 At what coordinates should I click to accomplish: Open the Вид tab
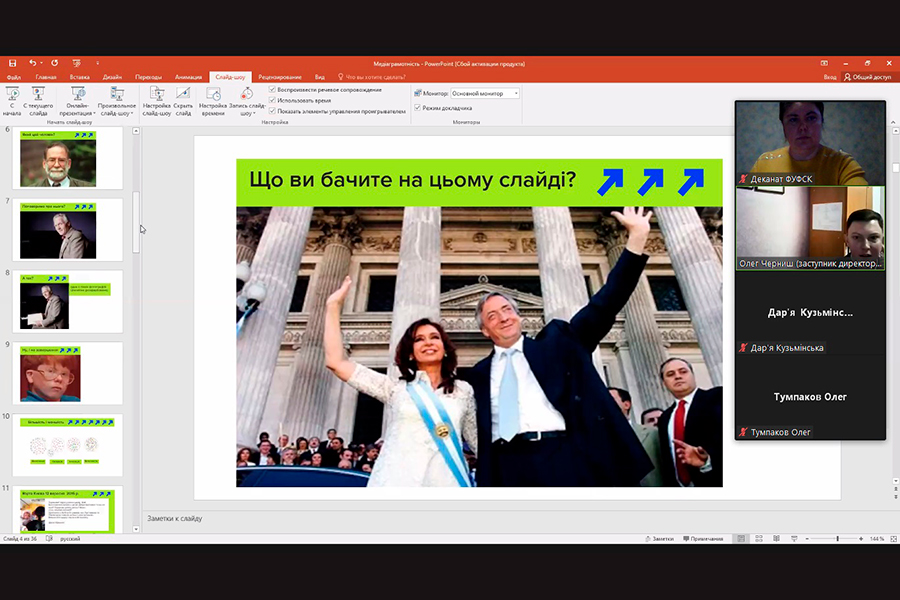(x=320, y=77)
